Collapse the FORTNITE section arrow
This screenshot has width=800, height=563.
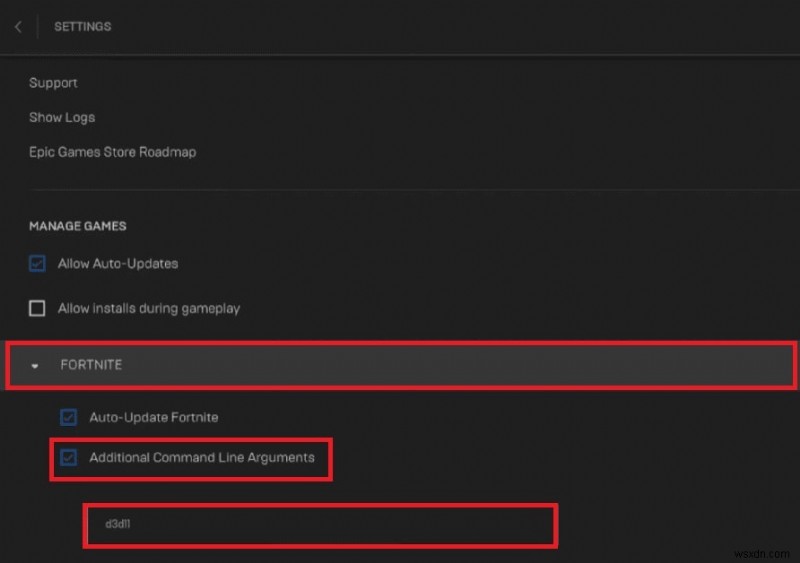(35, 366)
